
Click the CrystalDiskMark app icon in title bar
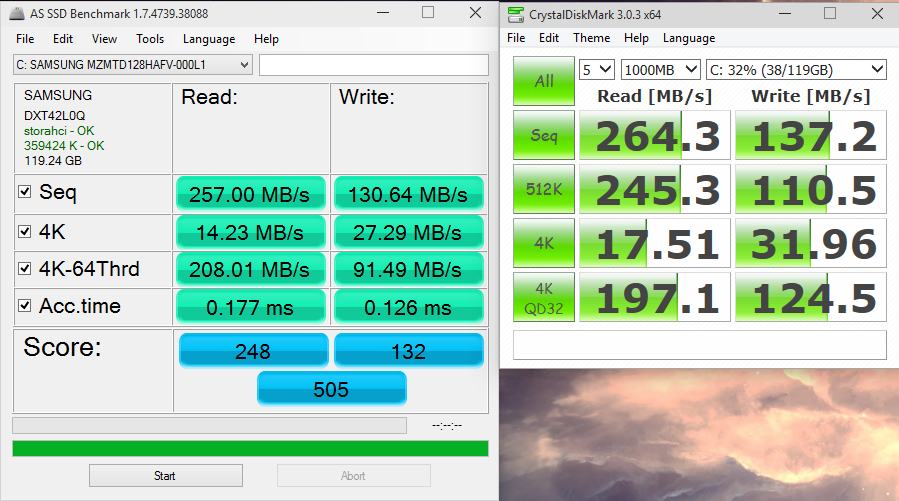(x=516, y=14)
